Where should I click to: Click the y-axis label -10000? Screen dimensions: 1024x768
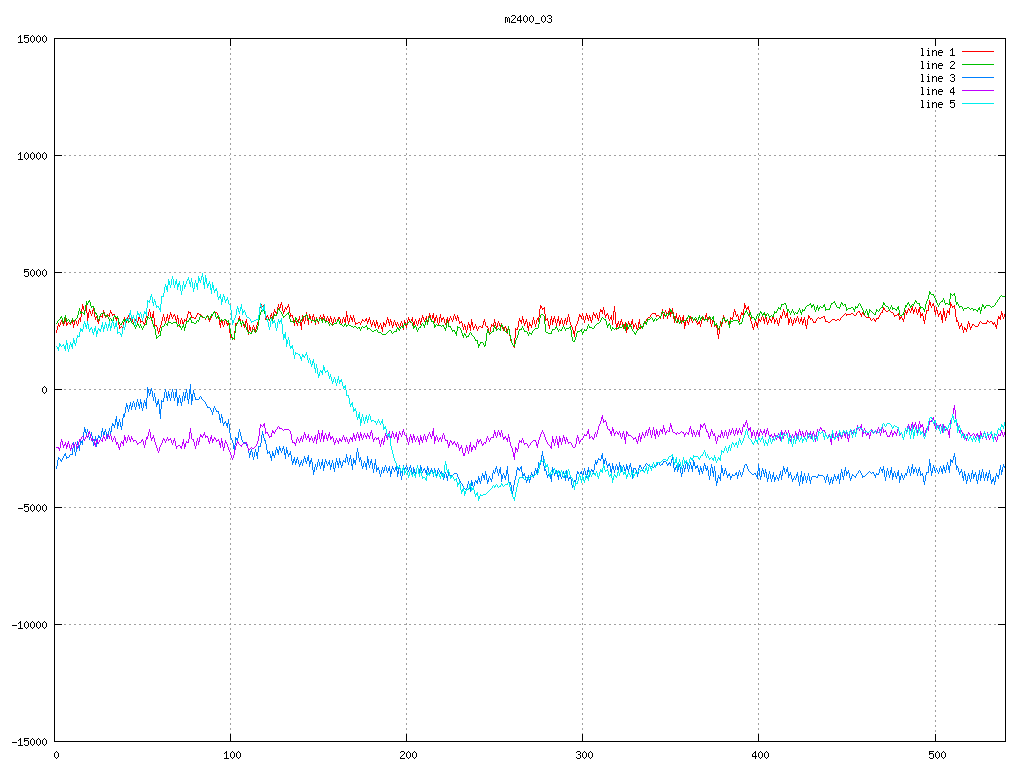point(29,625)
